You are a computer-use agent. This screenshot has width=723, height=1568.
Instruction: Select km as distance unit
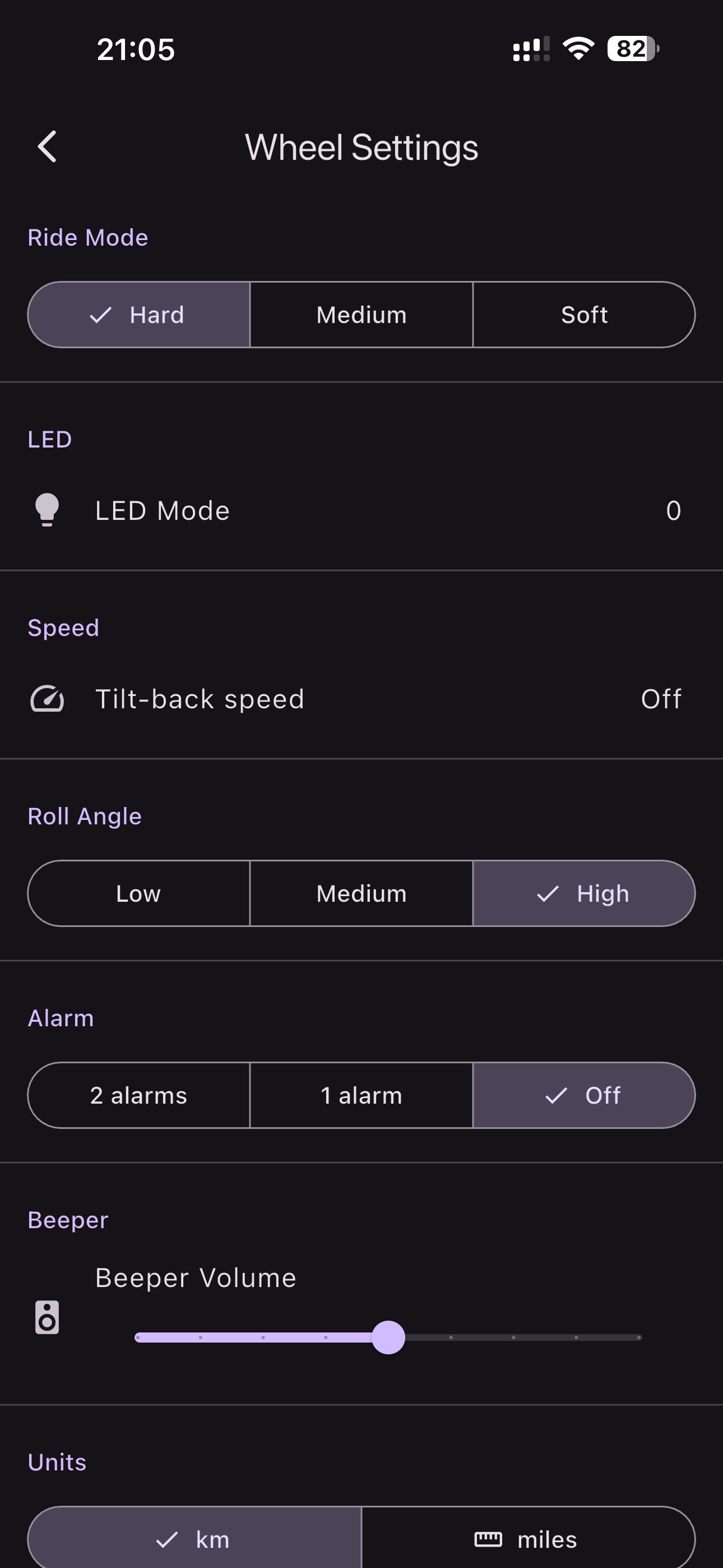194,1539
